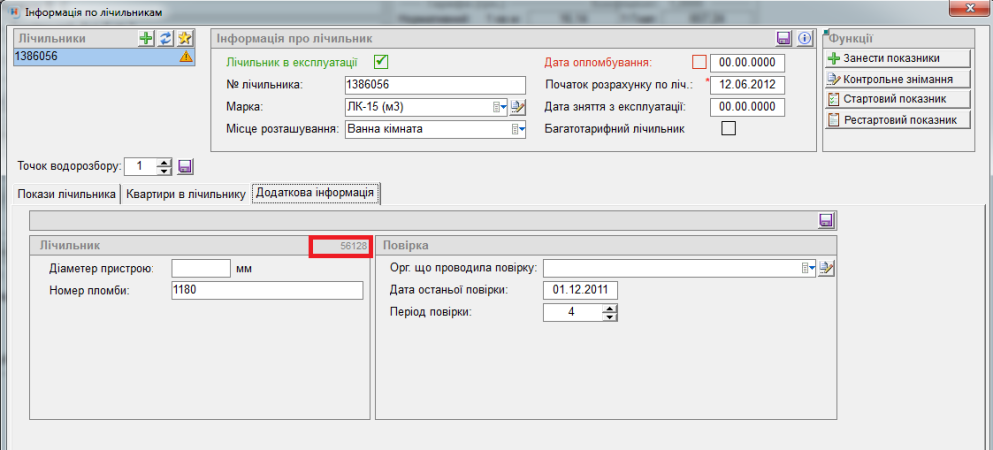Click the Занести показники button
The image size is (993, 450).
tap(897, 58)
